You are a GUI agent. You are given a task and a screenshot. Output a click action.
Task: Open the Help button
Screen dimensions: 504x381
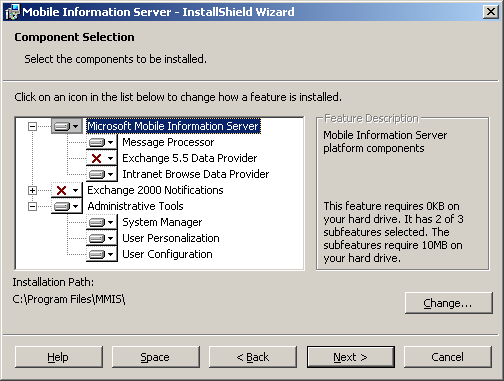pos(59,357)
